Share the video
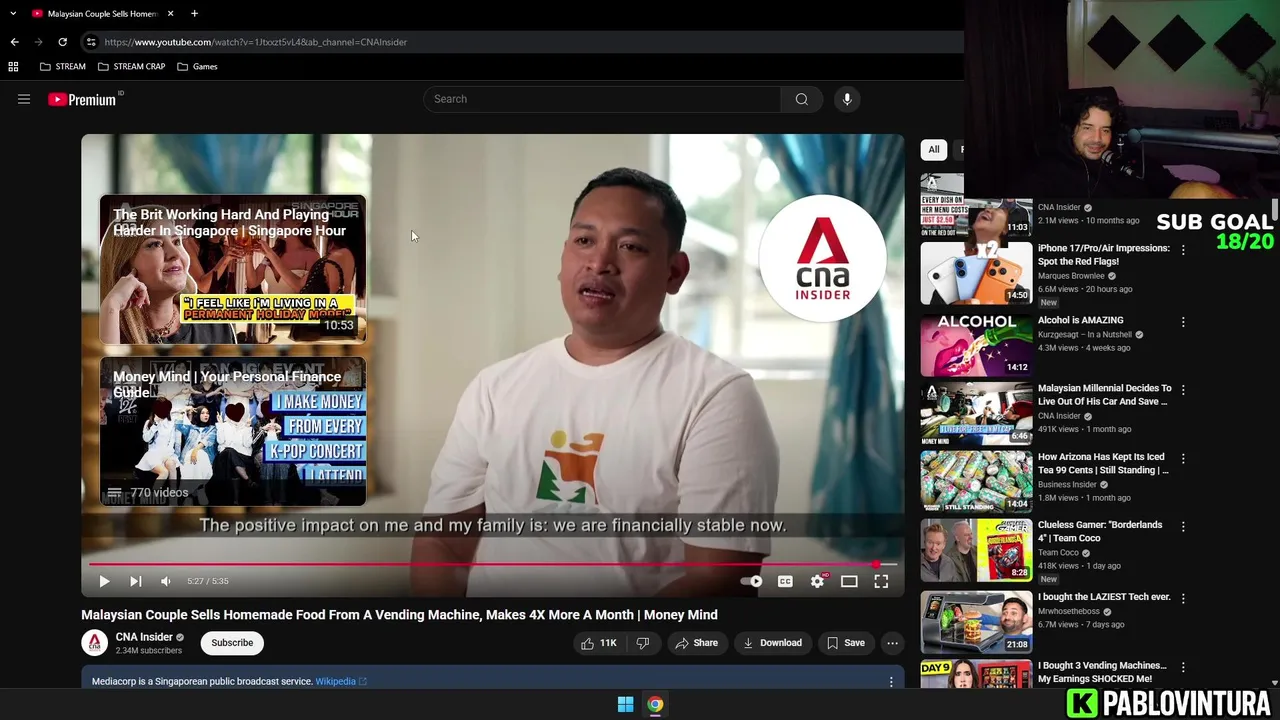1280x720 pixels. (696, 643)
